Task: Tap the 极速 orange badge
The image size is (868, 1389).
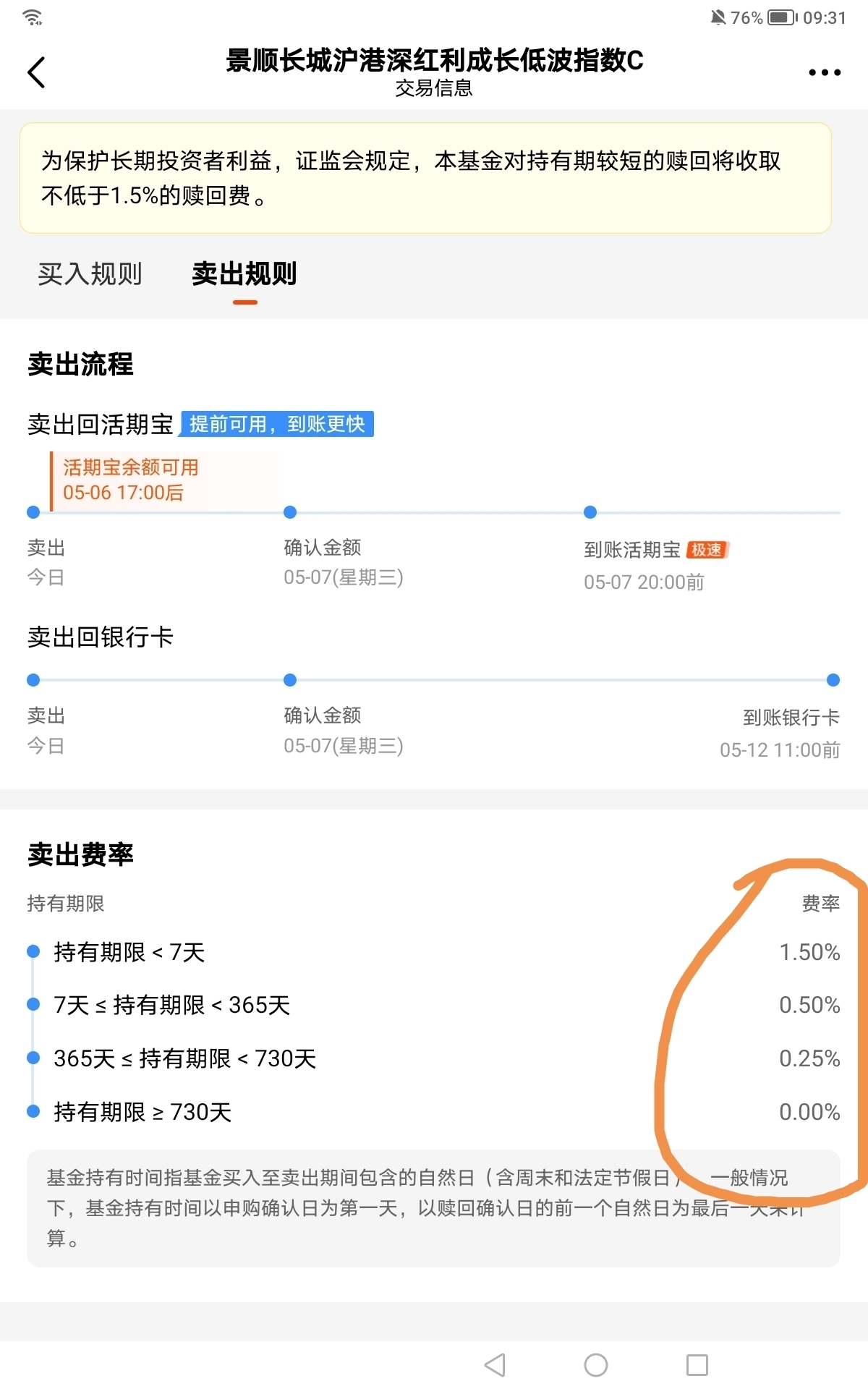Action: (707, 550)
